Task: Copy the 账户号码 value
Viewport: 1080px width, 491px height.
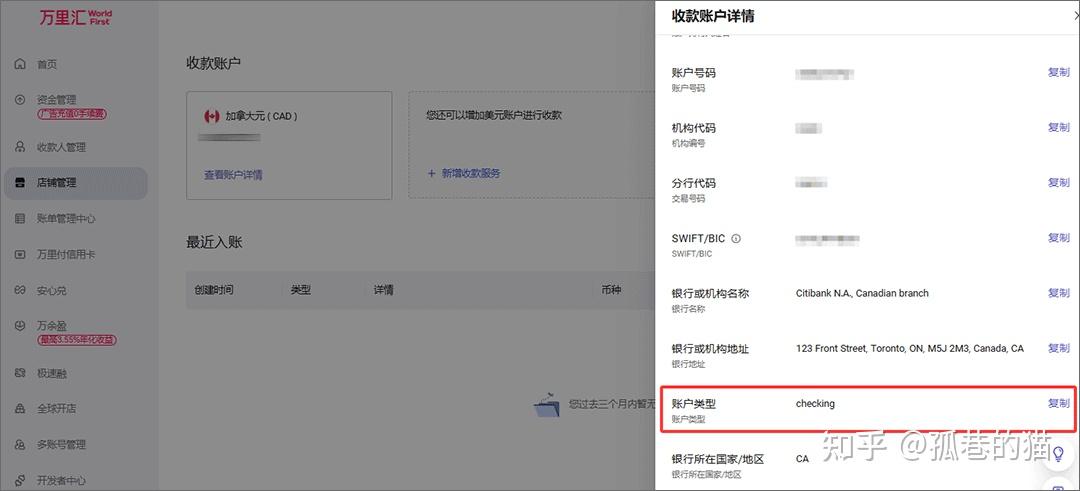Action: pyautogui.click(x=1059, y=72)
